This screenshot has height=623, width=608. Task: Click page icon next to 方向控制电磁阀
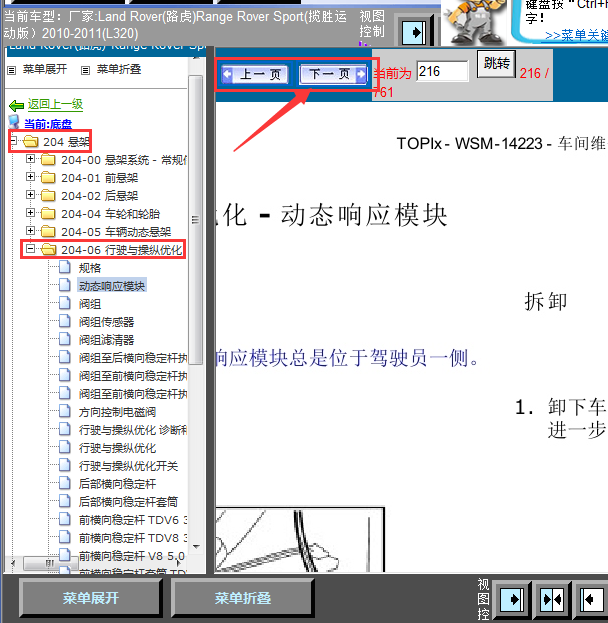point(64,411)
